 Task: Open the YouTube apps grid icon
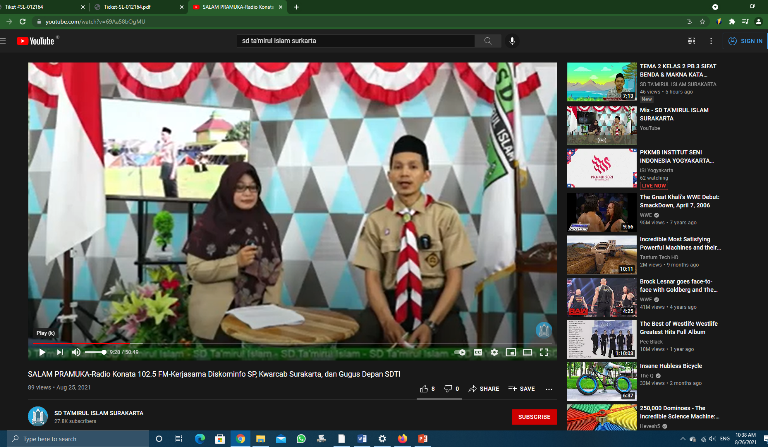[691, 41]
